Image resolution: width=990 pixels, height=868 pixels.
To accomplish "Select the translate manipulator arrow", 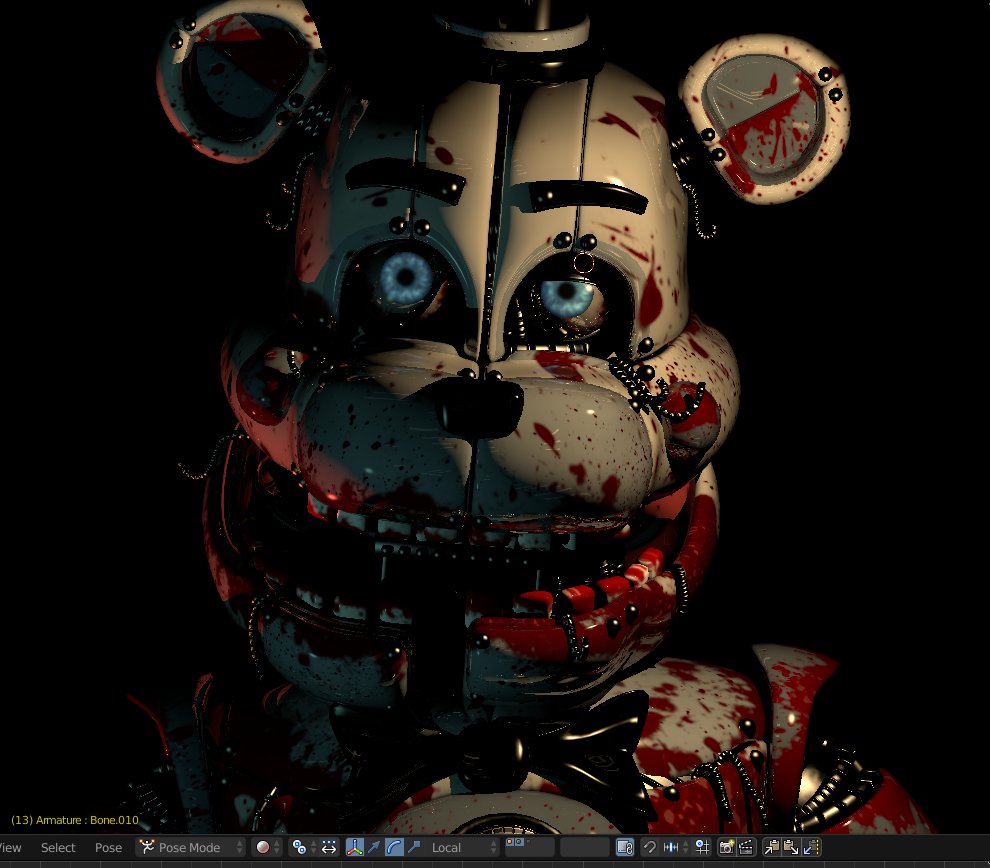I will (374, 847).
